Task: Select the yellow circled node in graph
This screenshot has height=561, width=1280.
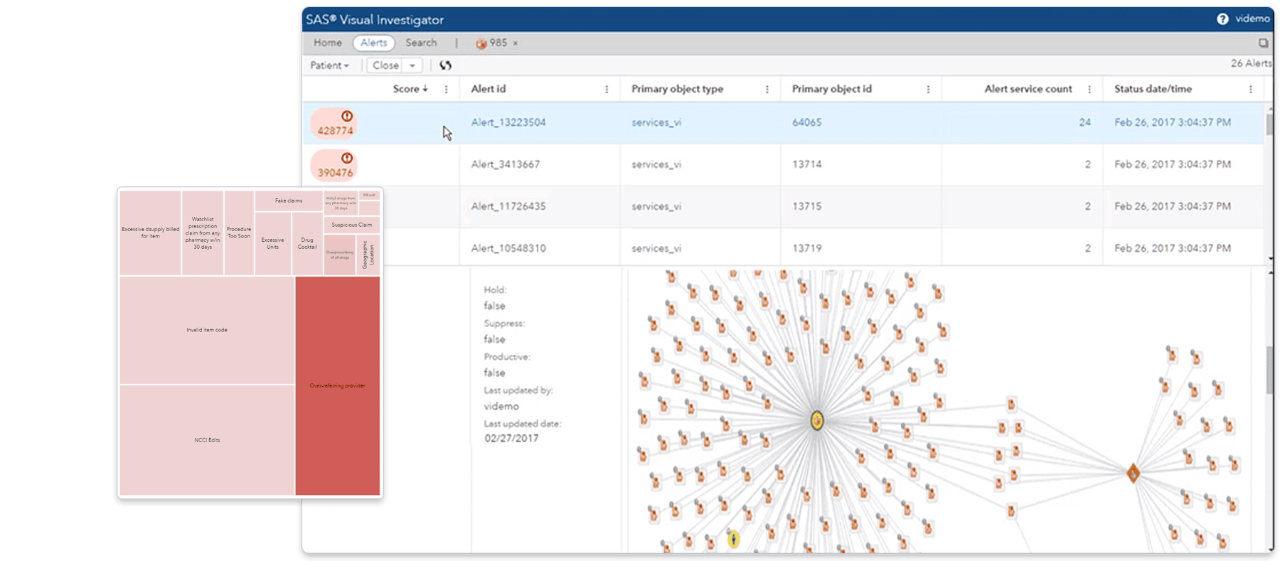Action: [x=733, y=539]
